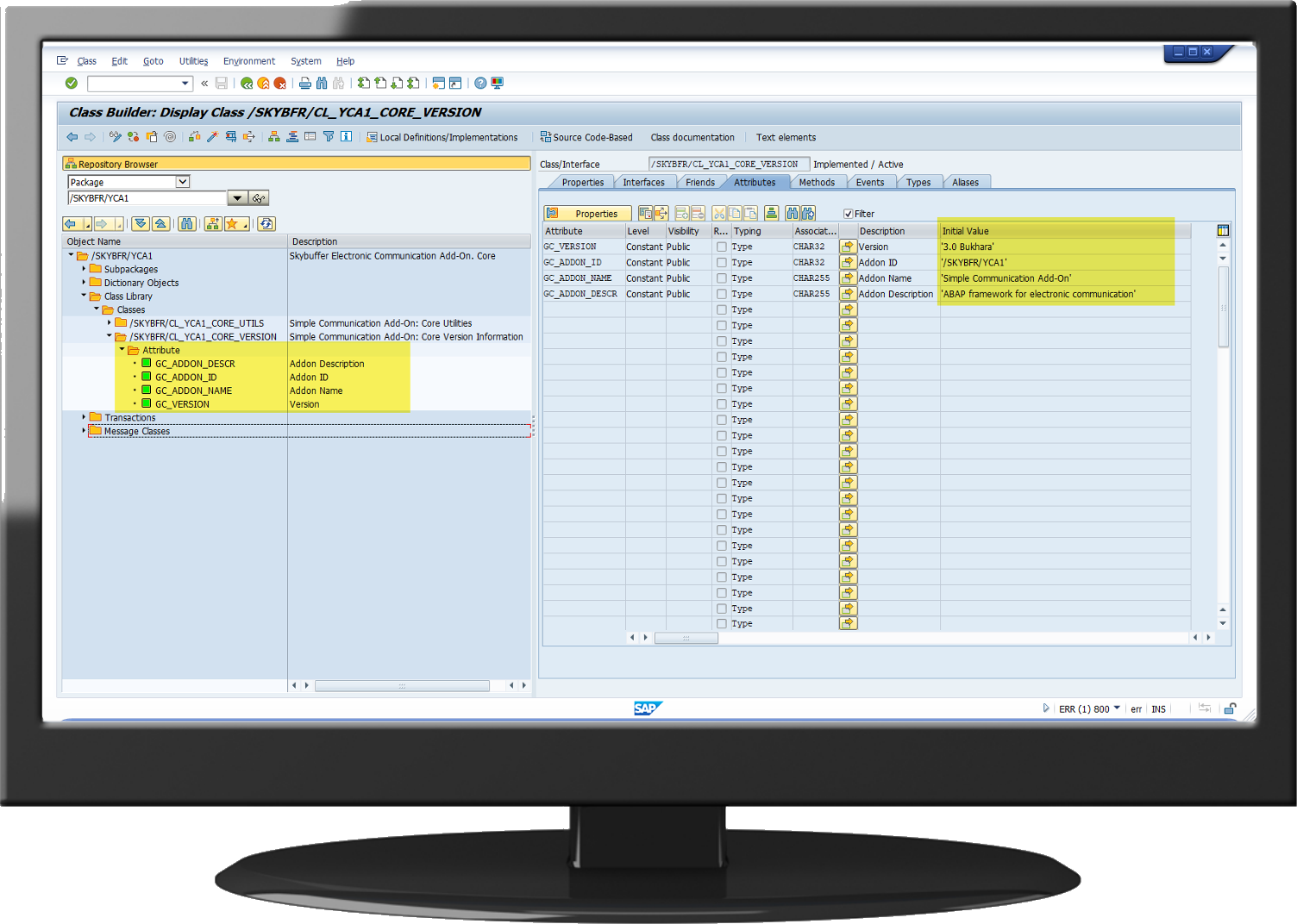This screenshot has width=1297, height=924.
Task: Open the Class menu
Action: (87, 61)
